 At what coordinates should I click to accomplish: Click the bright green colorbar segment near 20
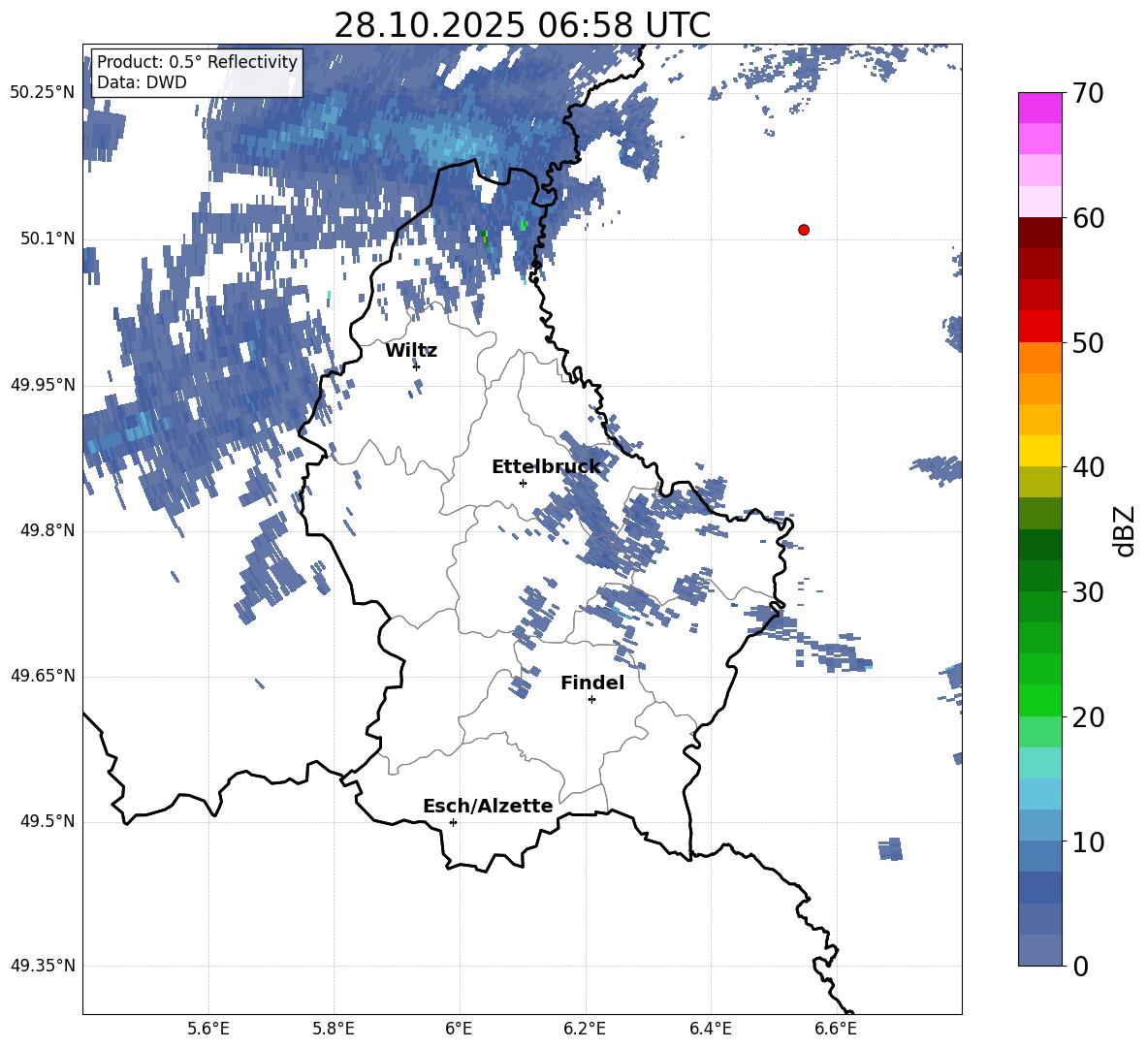tap(1040, 700)
